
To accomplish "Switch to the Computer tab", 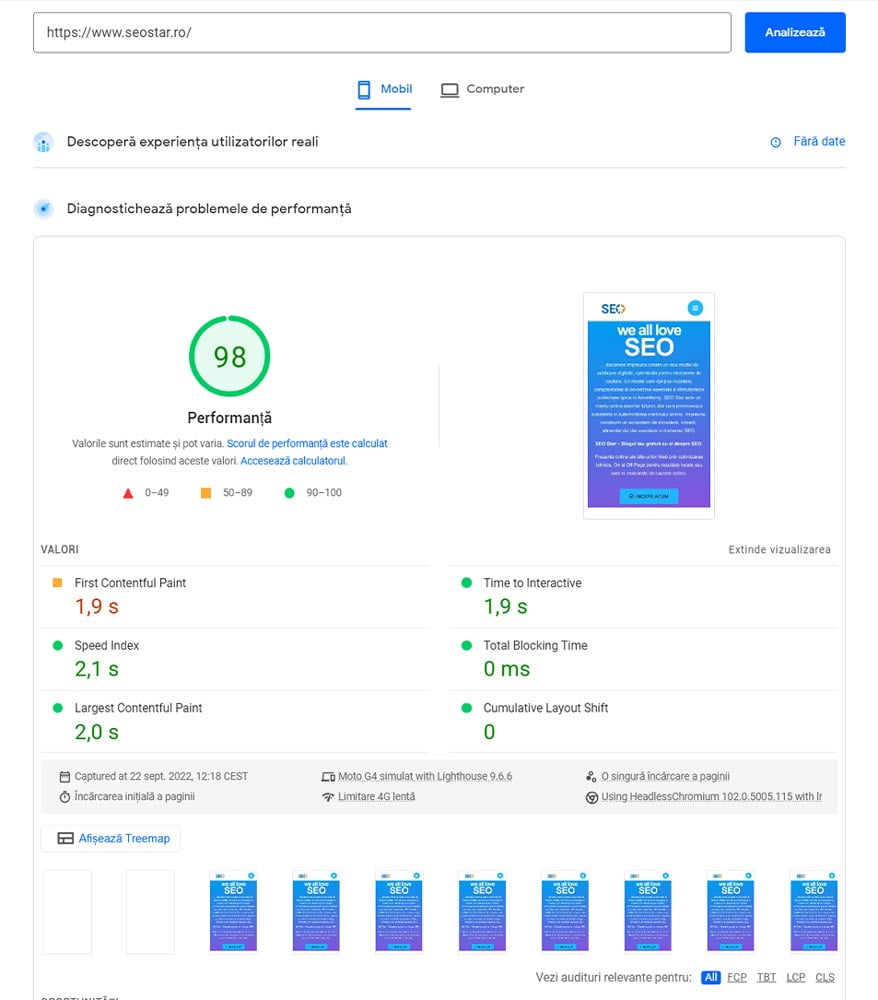I will (482, 90).
